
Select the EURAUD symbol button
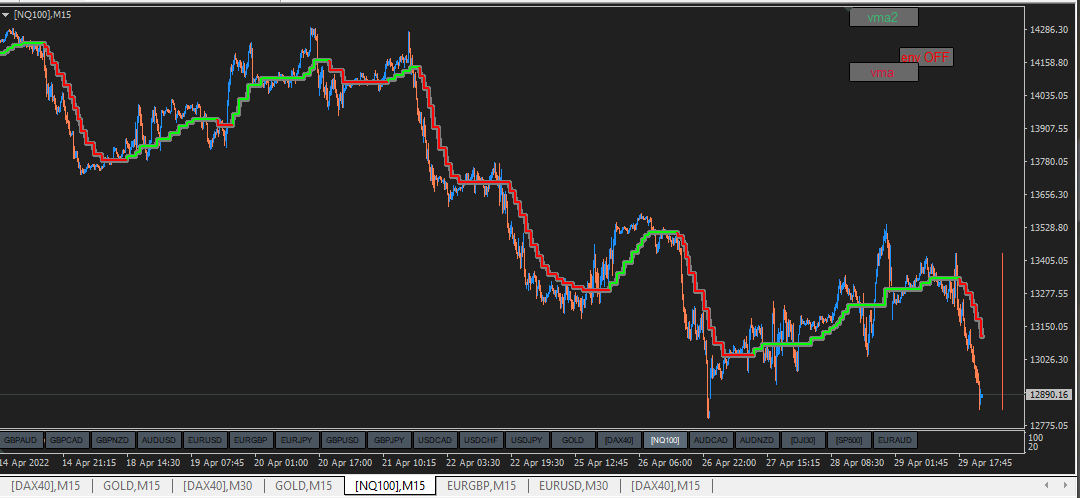point(895,439)
